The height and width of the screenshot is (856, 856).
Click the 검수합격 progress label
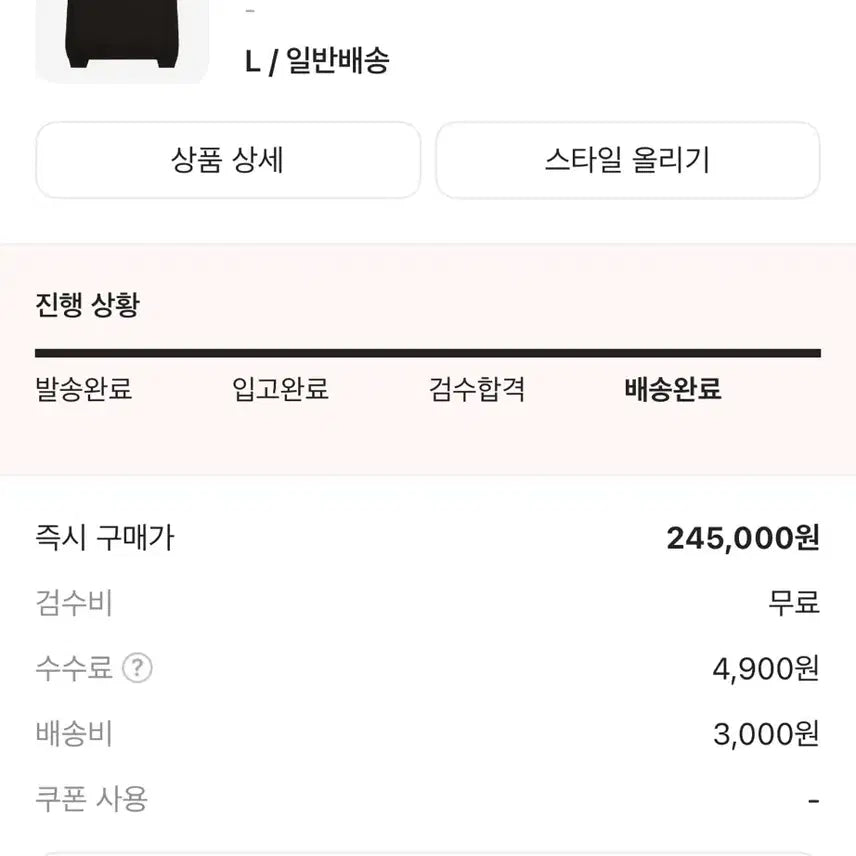479,392
